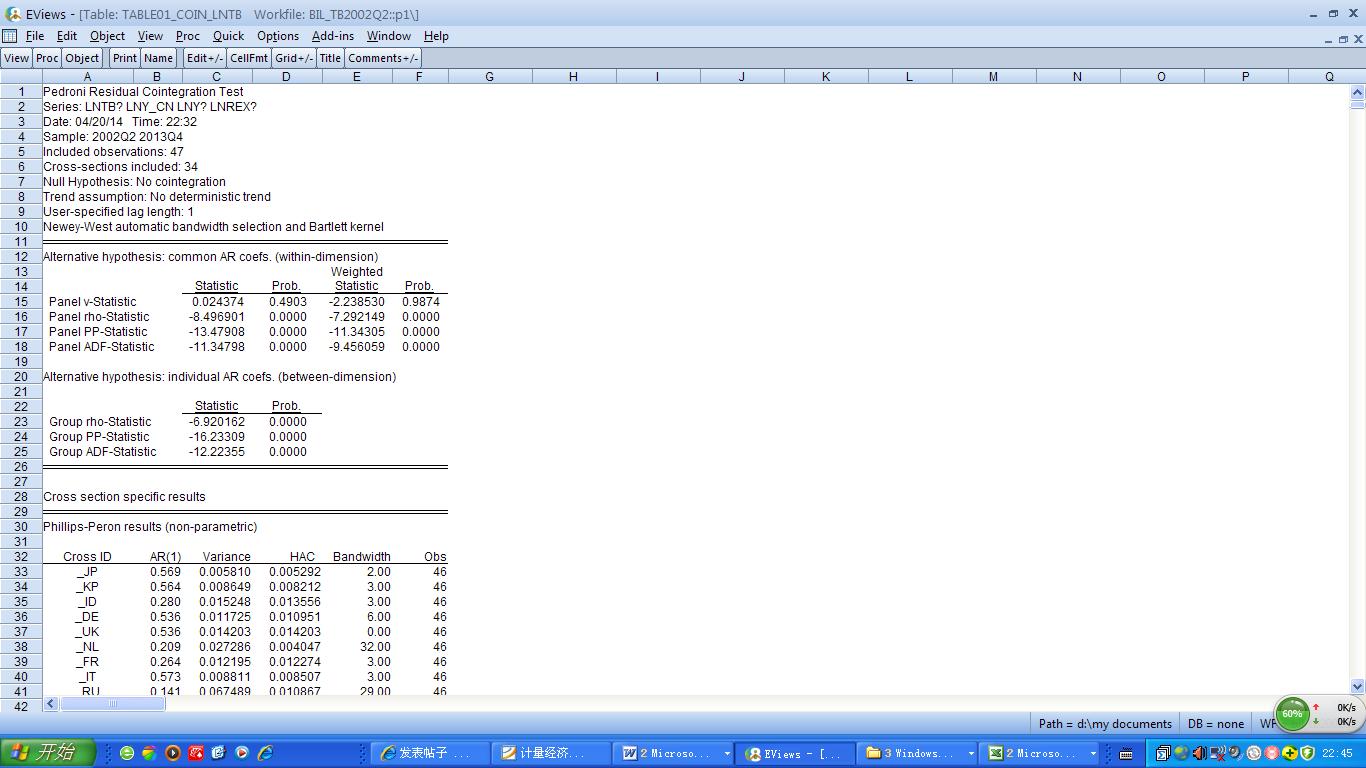Open the Object toolbar button
The width and height of the screenshot is (1366, 768).
click(82, 58)
